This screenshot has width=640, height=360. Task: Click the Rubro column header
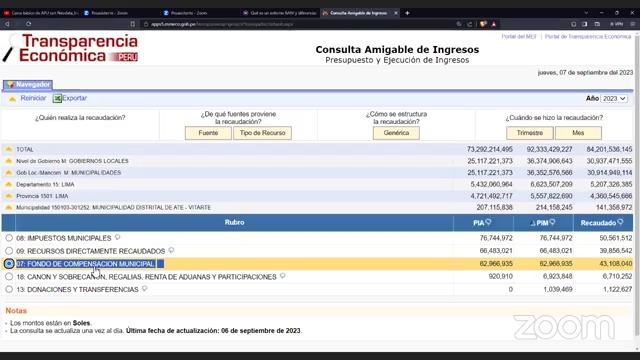(234, 222)
